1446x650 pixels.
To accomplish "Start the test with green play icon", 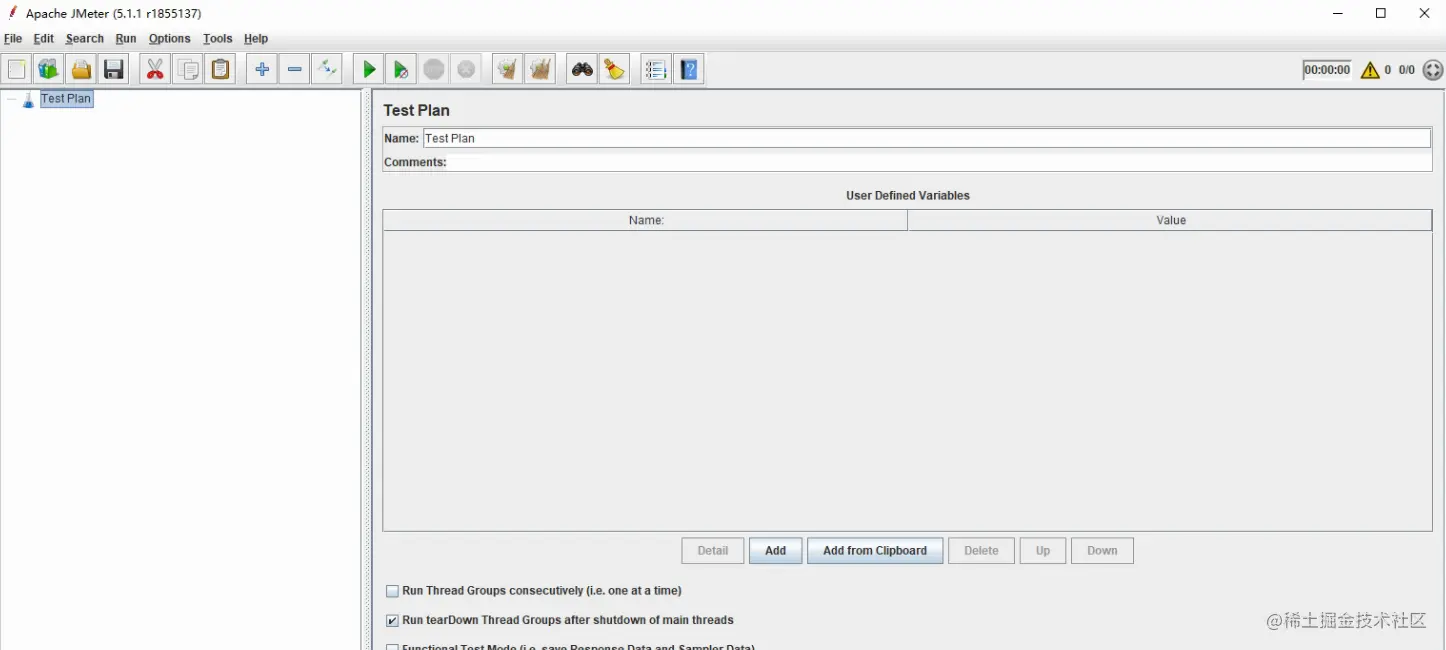I will tap(369, 69).
